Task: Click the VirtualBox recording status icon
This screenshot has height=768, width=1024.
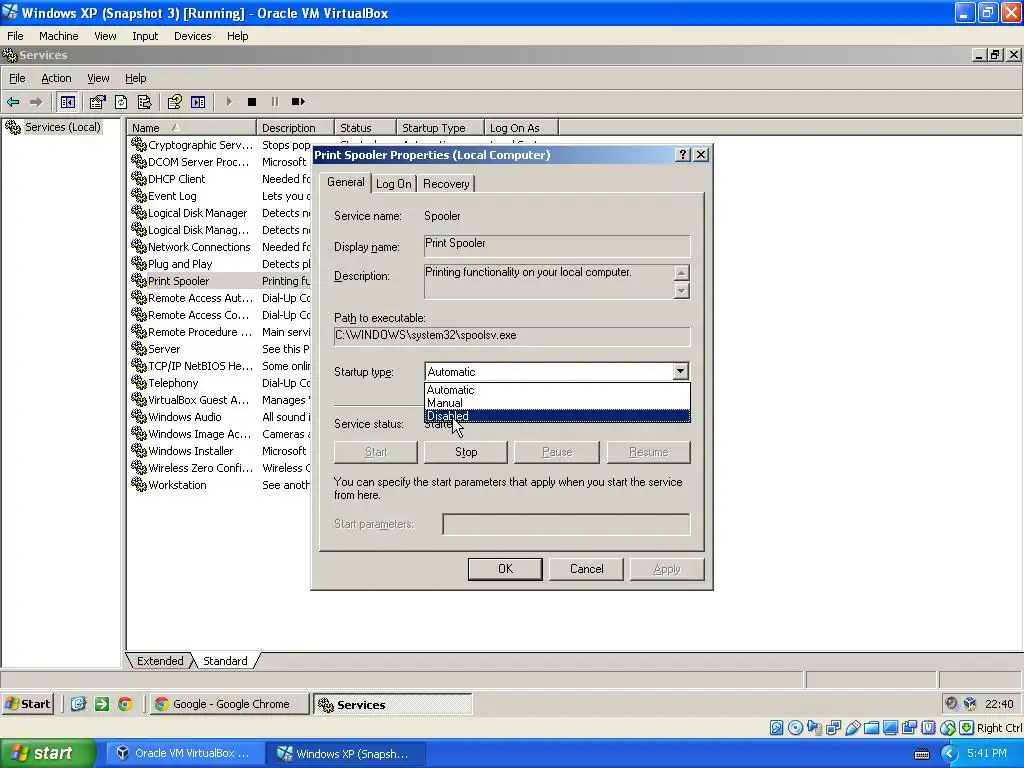Action: tap(909, 728)
